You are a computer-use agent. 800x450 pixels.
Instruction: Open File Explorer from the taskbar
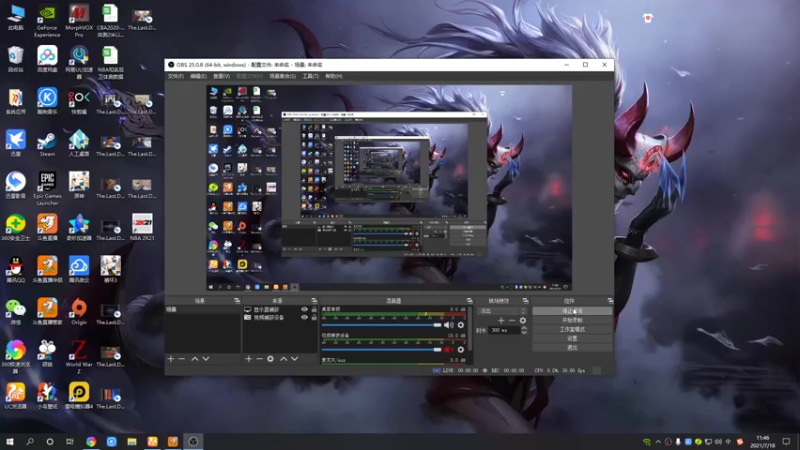pos(132,441)
